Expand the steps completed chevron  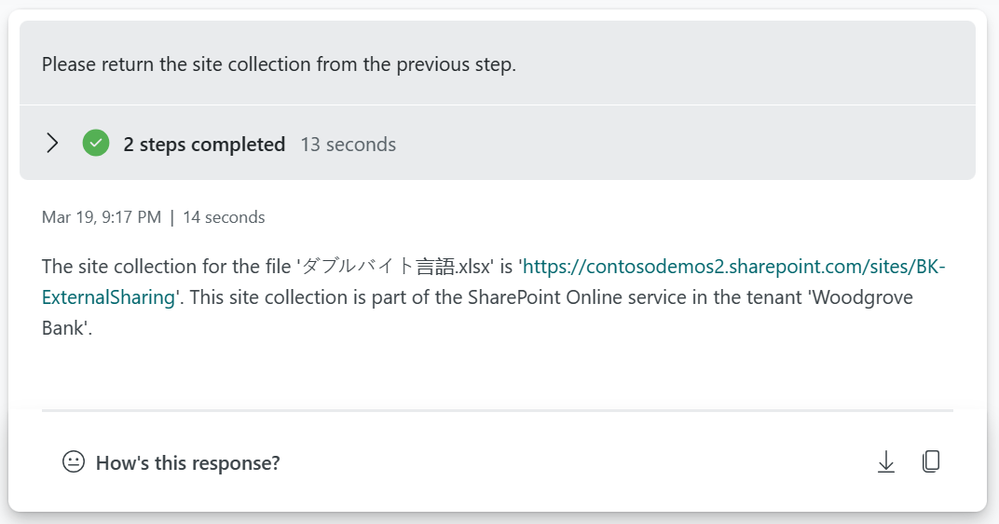point(52,143)
